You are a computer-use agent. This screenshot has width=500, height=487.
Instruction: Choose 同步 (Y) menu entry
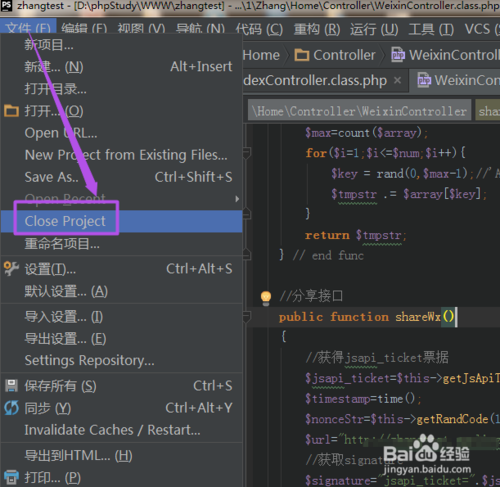click(x=121, y=408)
